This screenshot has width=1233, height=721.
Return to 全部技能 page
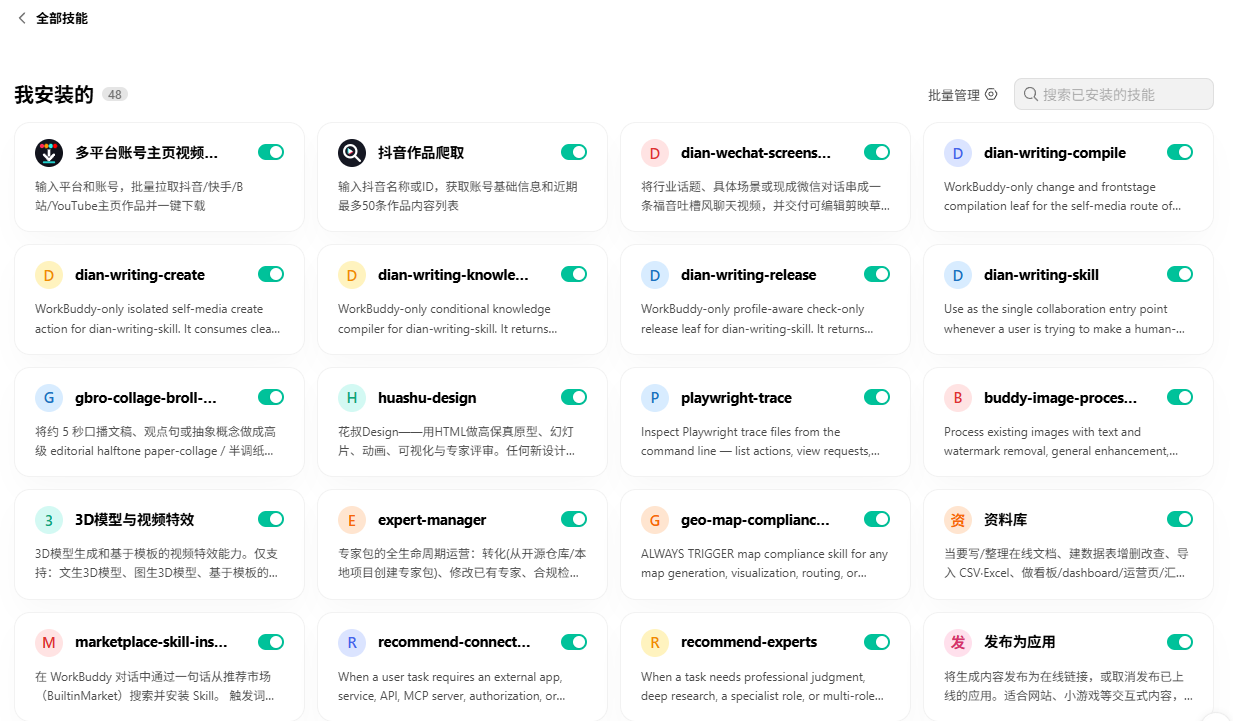pos(62,18)
